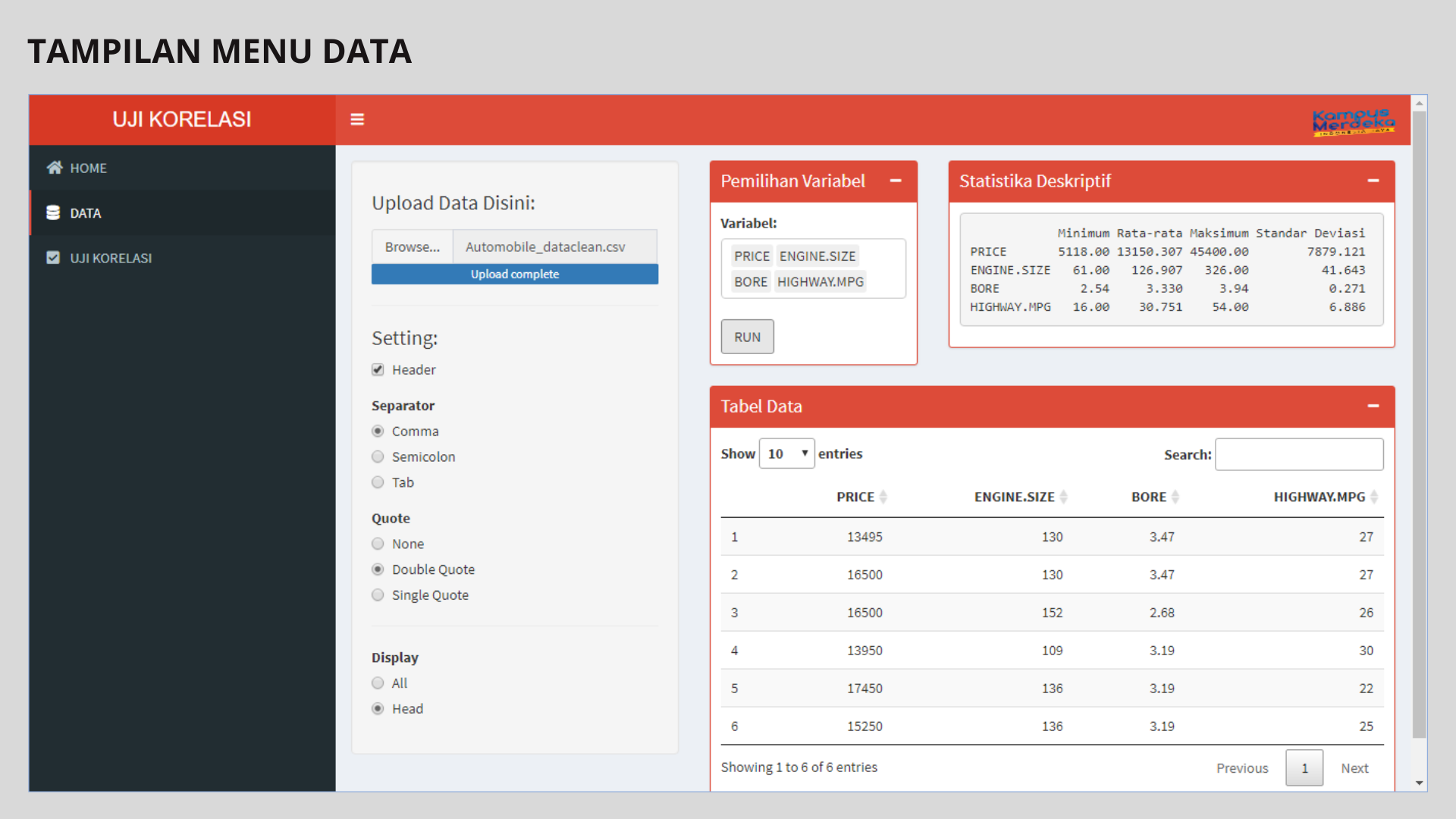Toggle the Header checkbox
The height and width of the screenshot is (819, 1456).
pyautogui.click(x=378, y=370)
